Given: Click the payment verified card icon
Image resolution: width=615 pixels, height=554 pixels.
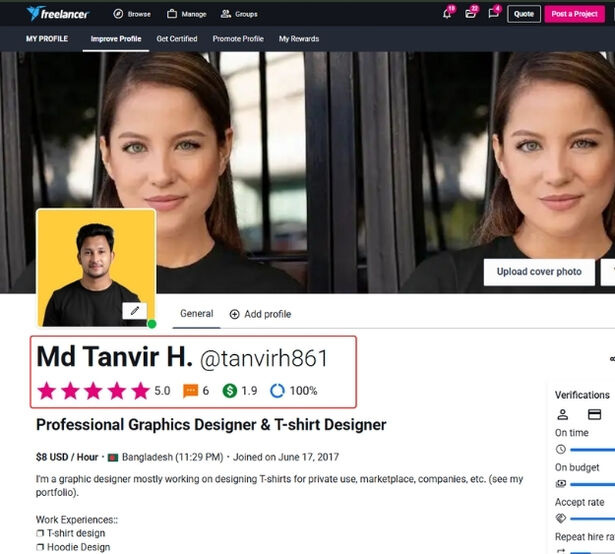Looking at the screenshot, I should pos(593,415).
